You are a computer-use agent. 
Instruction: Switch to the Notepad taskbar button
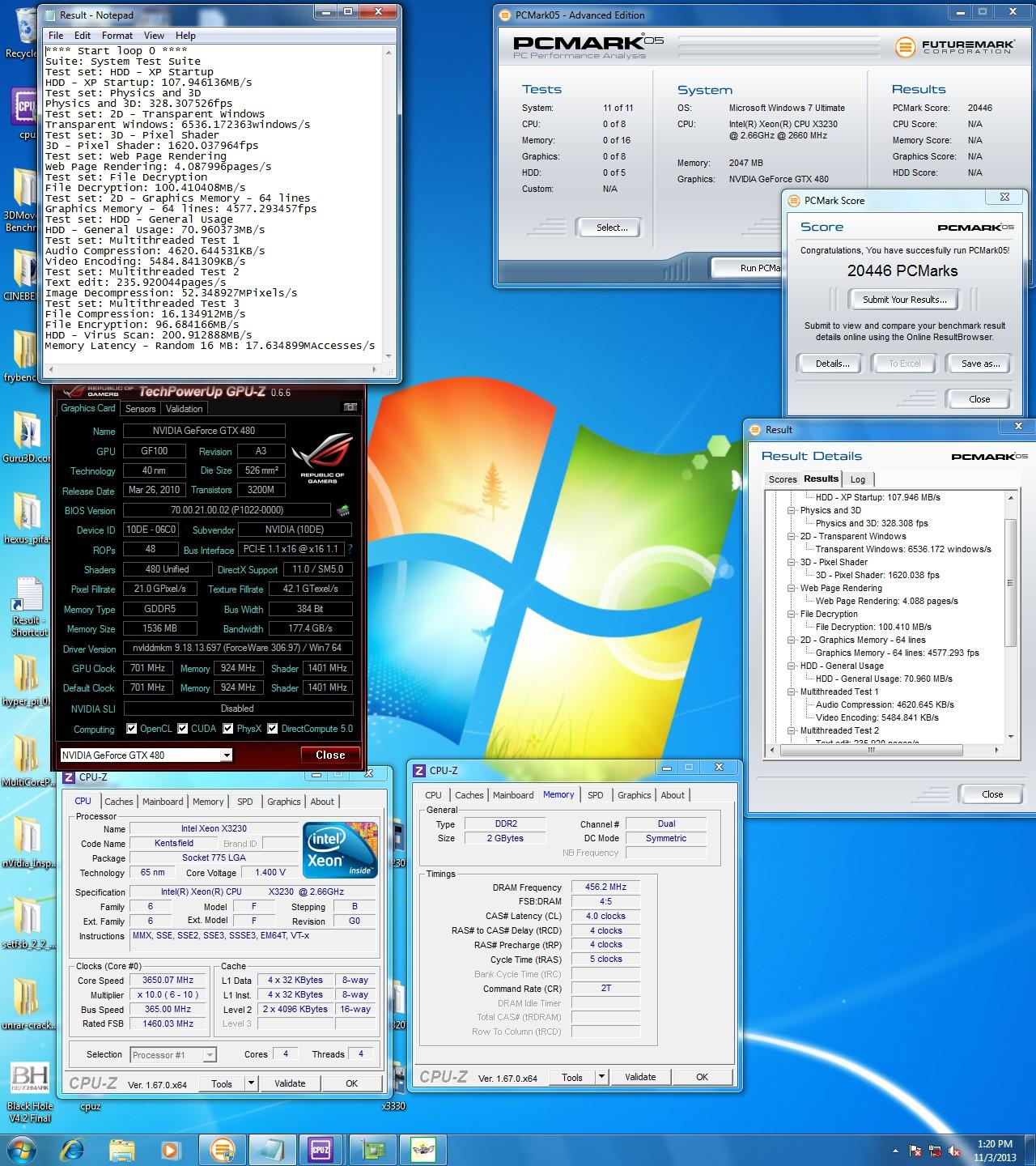click(x=272, y=1150)
